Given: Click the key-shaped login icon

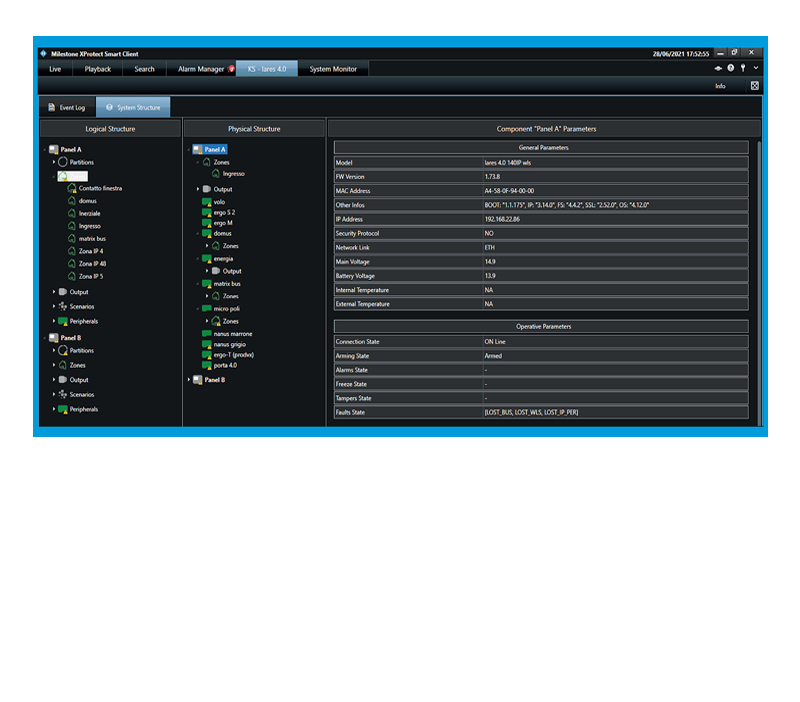Looking at the screenshot, I should [x=743, y=68].
